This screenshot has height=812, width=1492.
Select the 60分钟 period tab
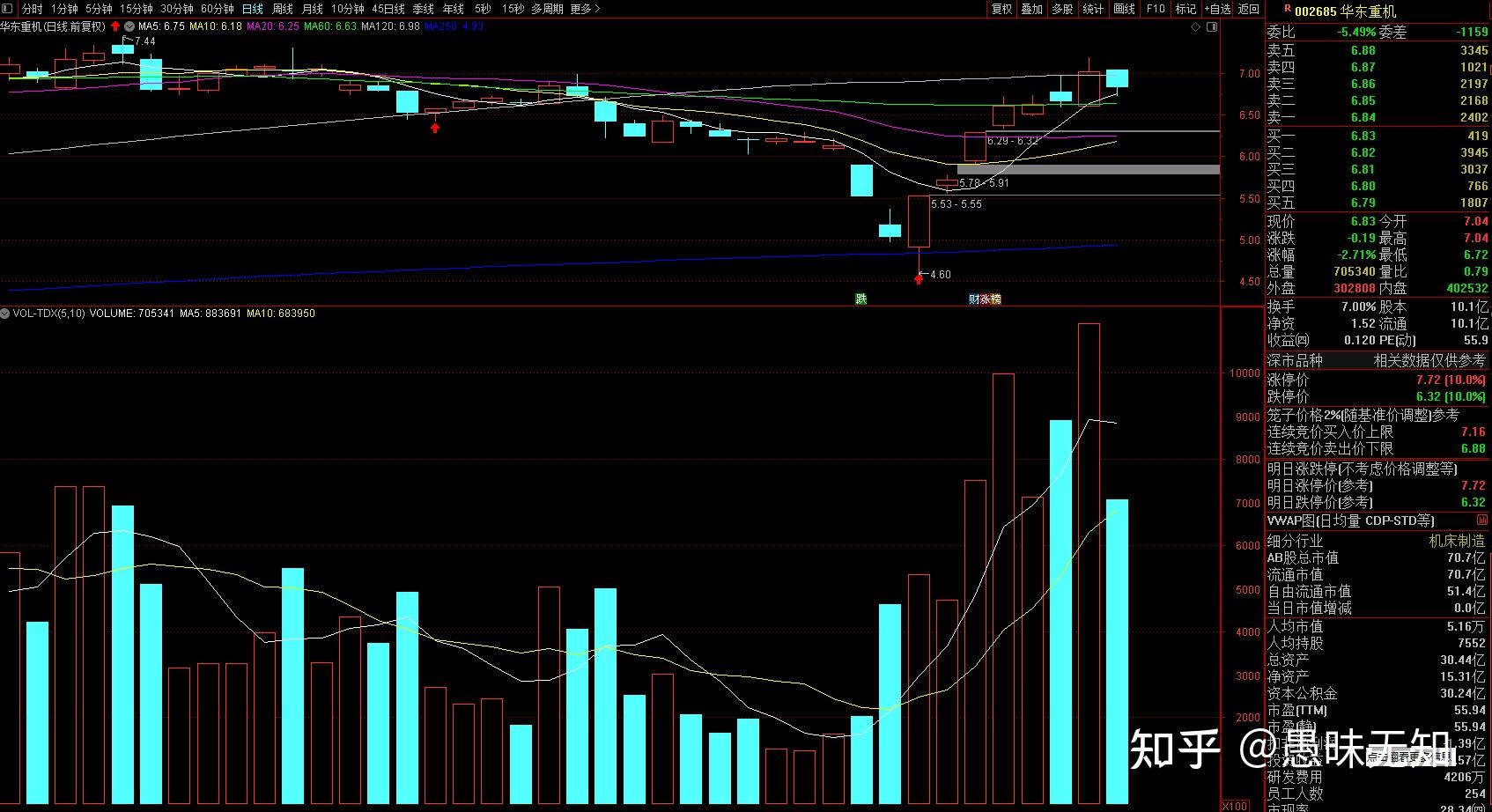(217, 9)
